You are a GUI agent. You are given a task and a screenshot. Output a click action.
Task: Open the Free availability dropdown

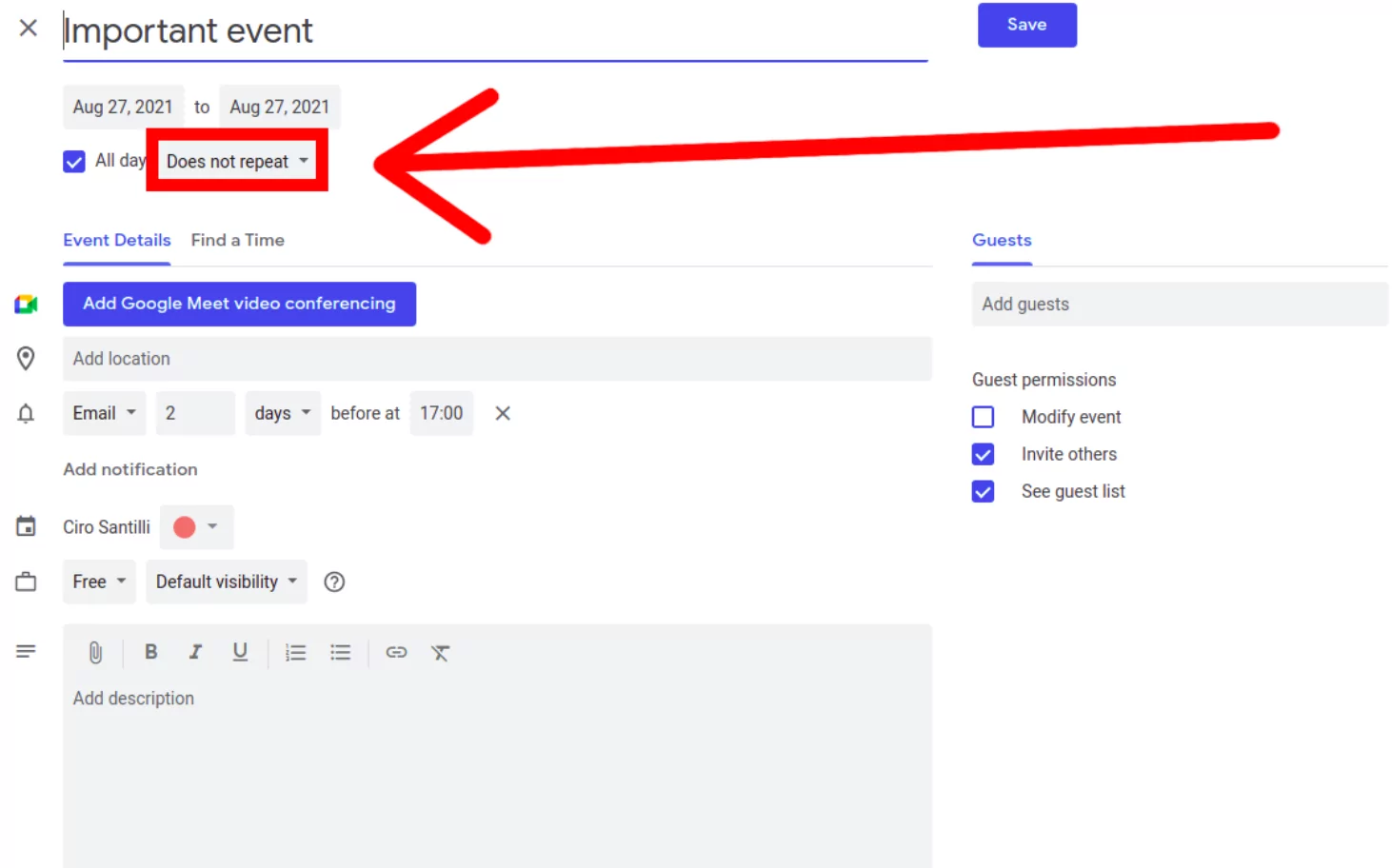[99, 582]
